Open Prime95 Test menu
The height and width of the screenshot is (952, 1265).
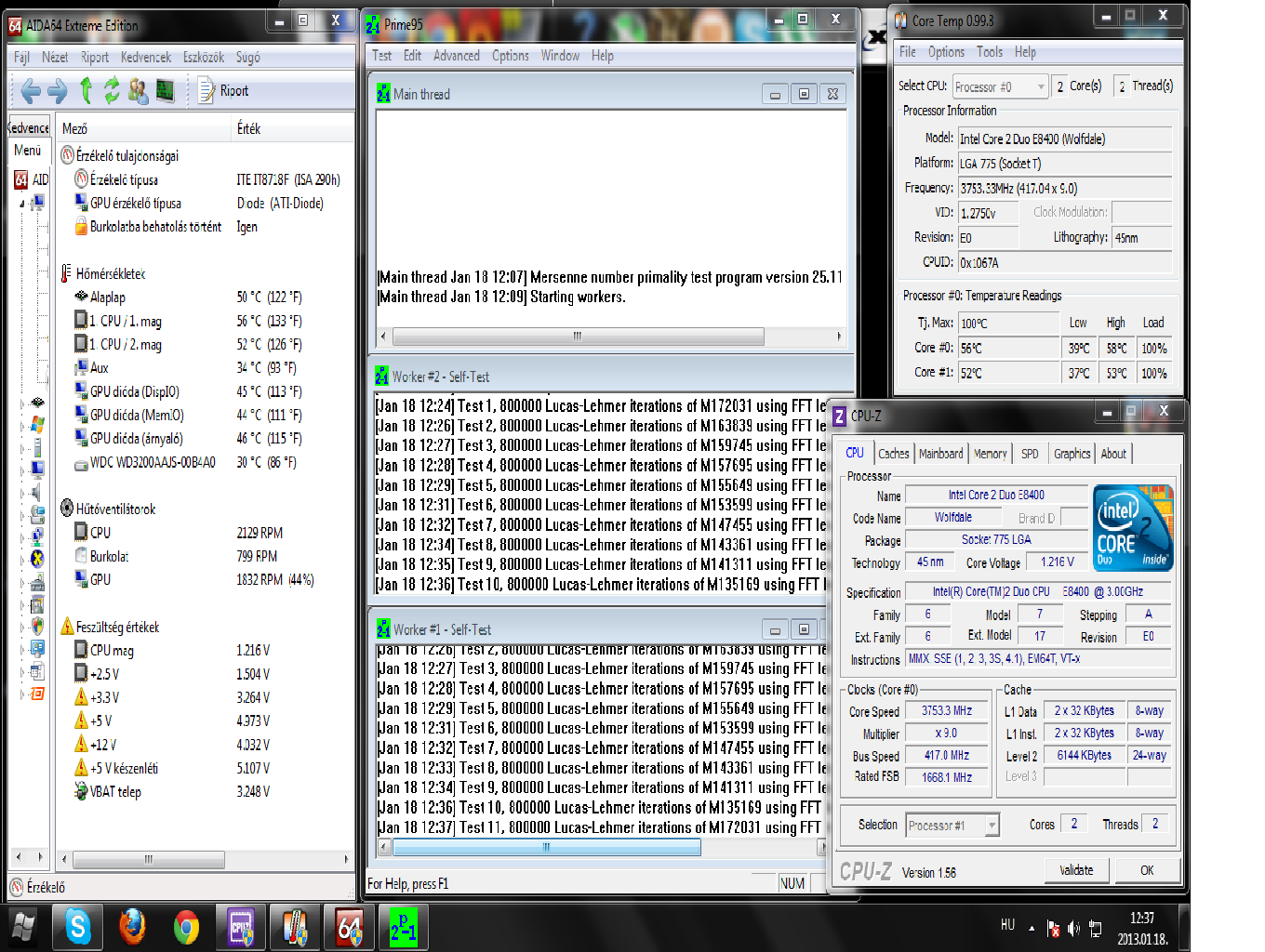[x=381, y=56]
